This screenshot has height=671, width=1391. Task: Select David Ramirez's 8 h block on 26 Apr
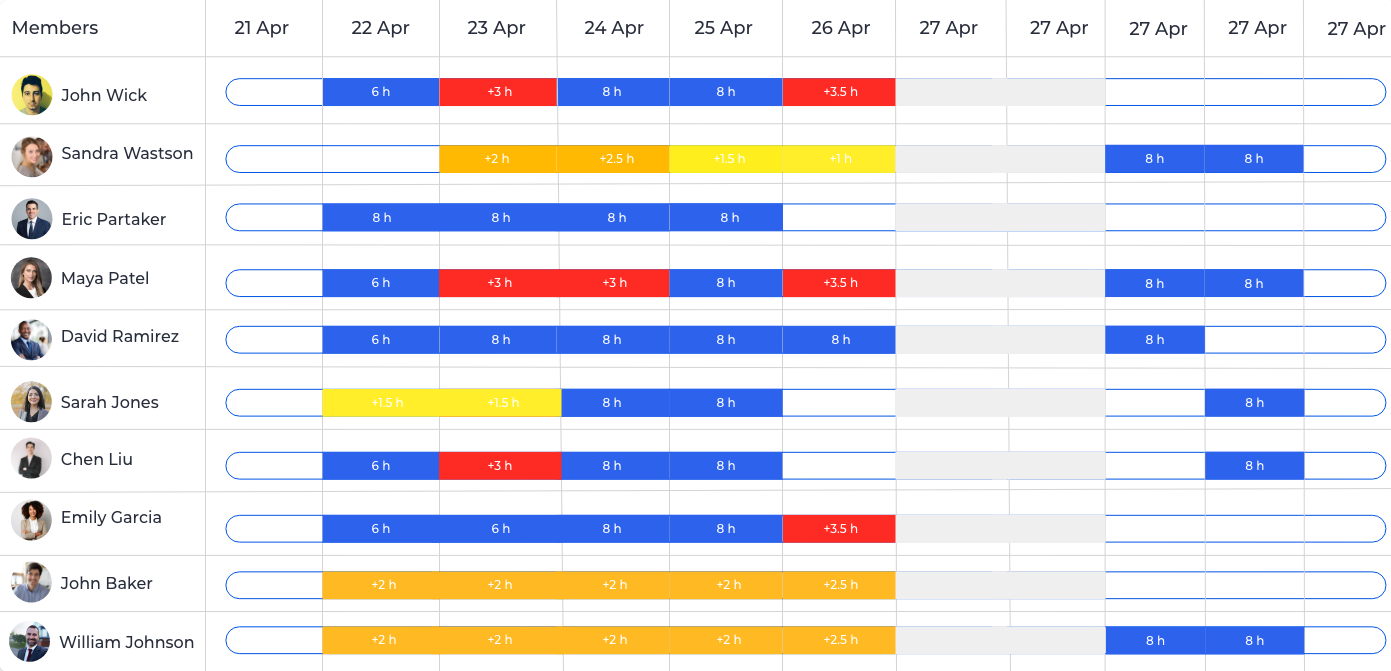839,340
